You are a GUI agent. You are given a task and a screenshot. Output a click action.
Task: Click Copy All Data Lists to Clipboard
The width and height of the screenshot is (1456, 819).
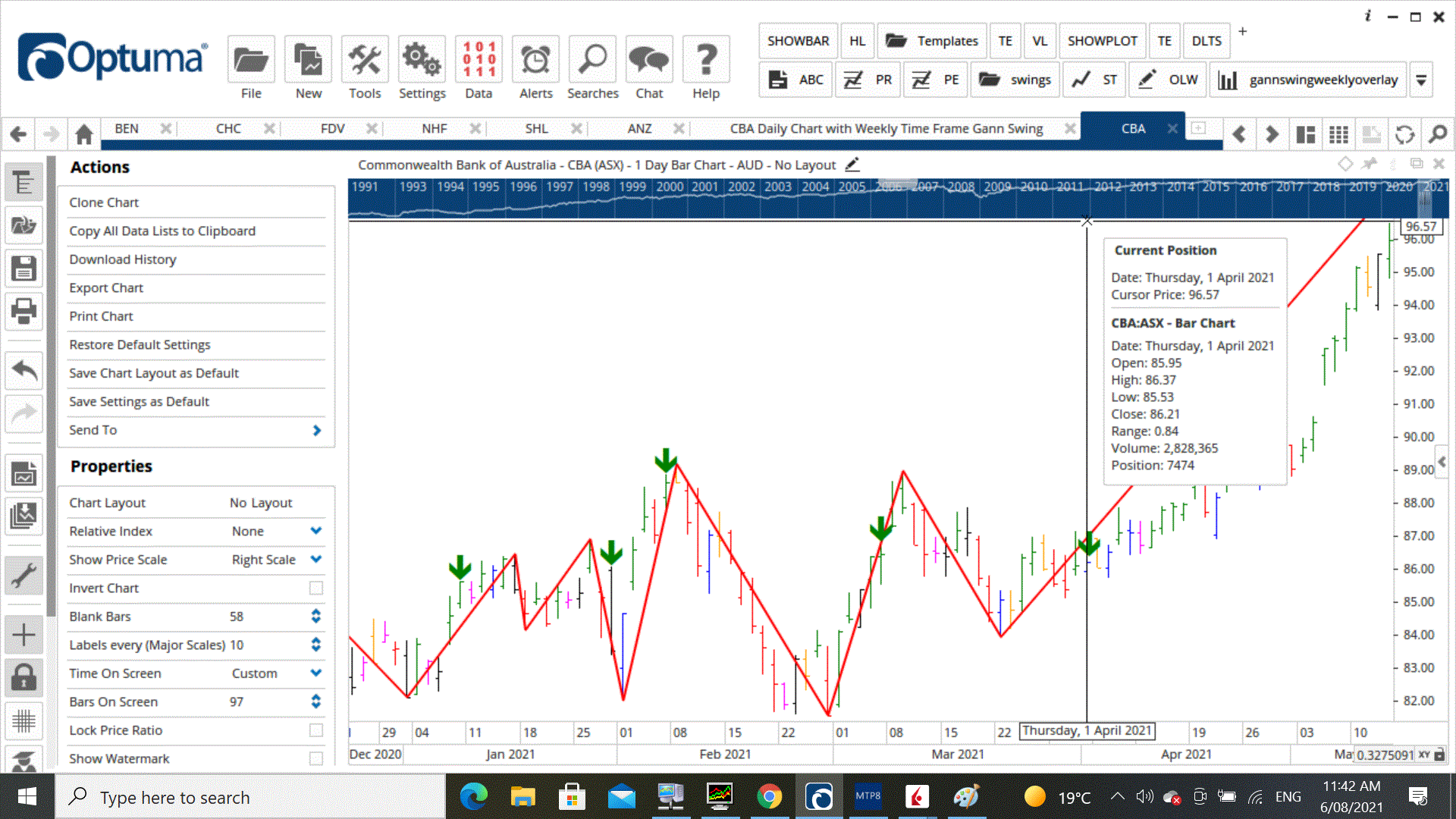pos(162,231)
